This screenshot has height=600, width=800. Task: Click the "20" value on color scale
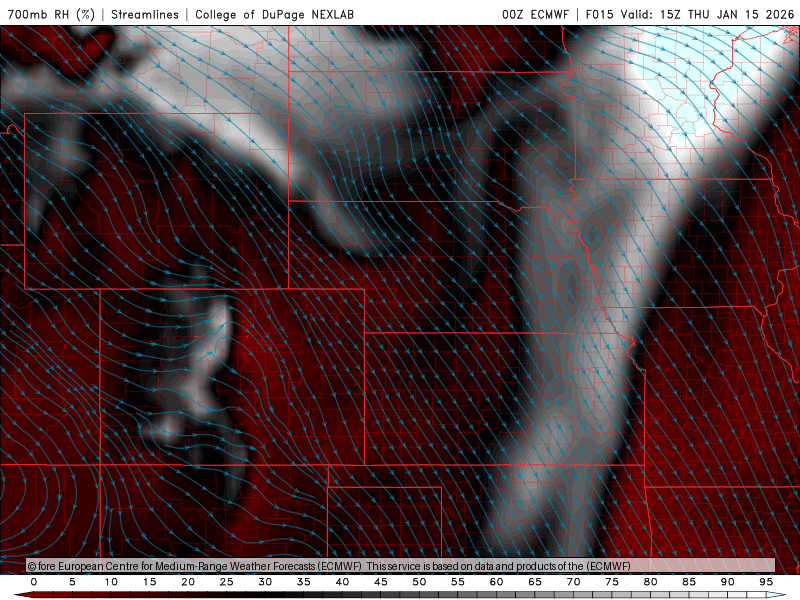[188, 582]
